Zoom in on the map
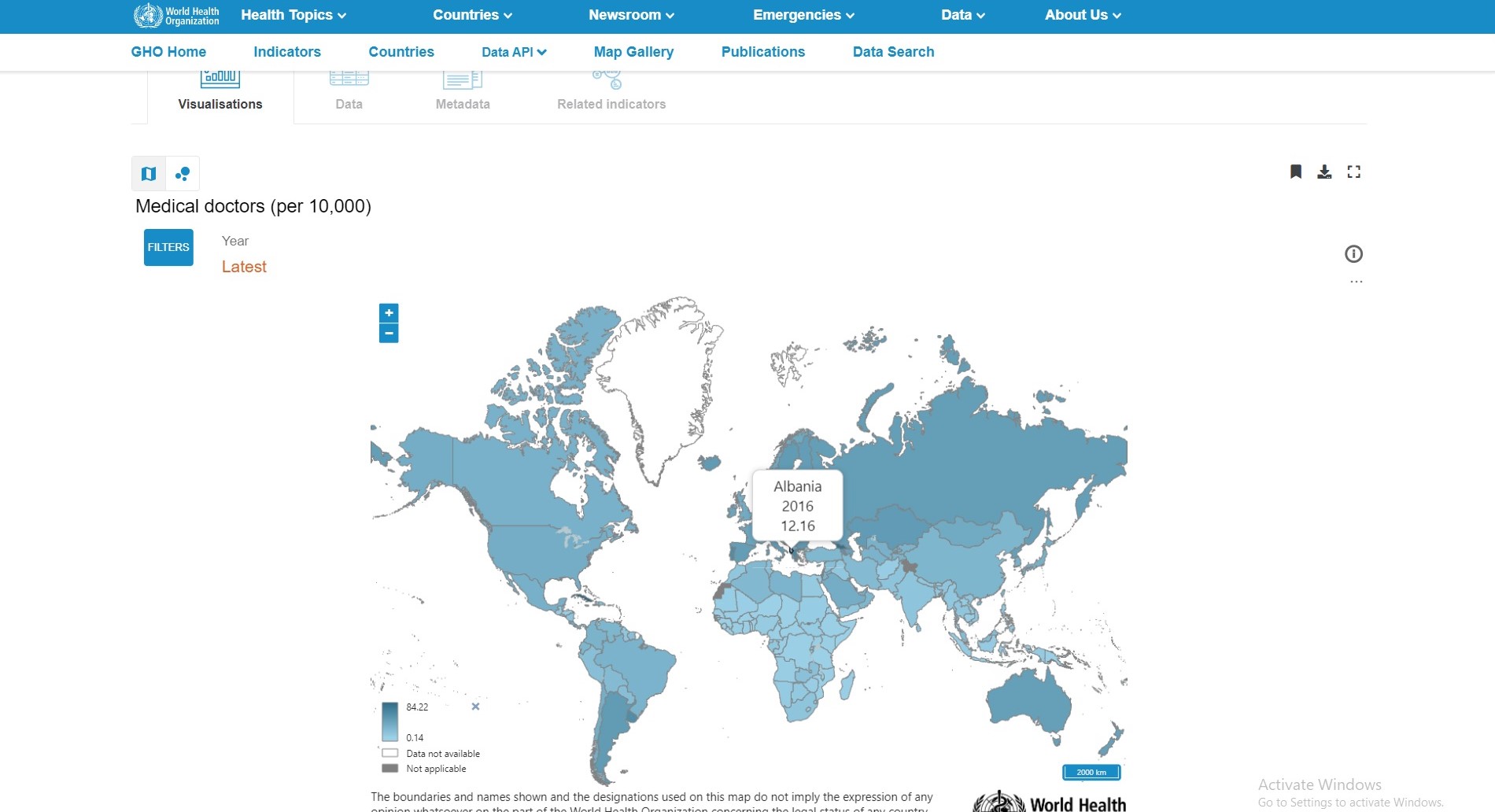Viewport: 1495px width, 812px height. click(x=389, y=313)
